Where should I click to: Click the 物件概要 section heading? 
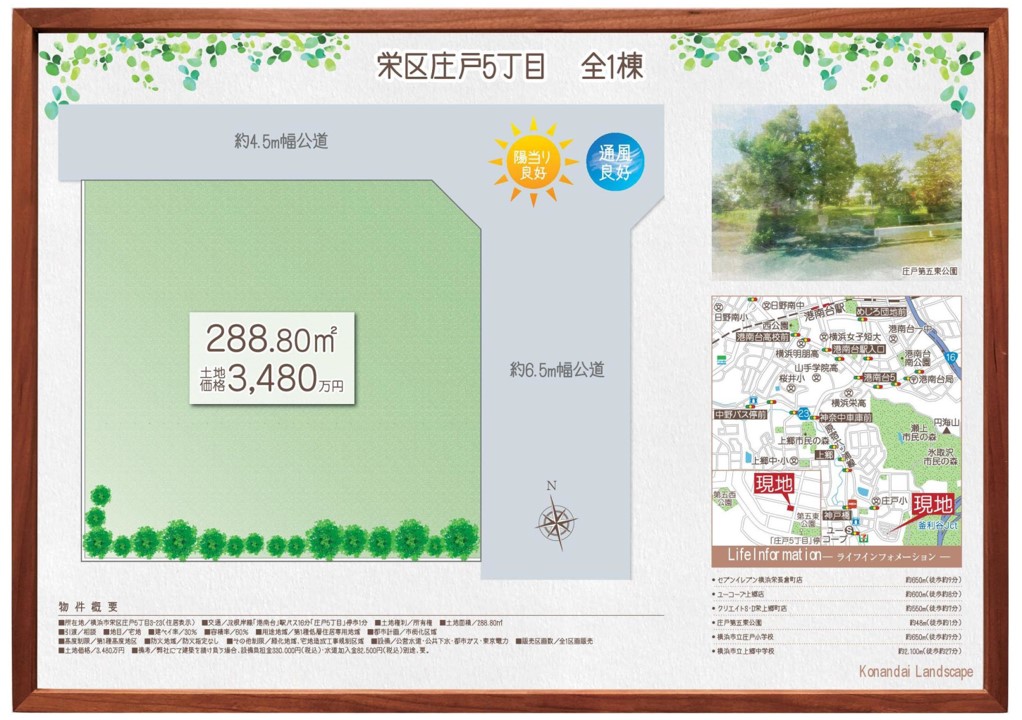[89, 606]
